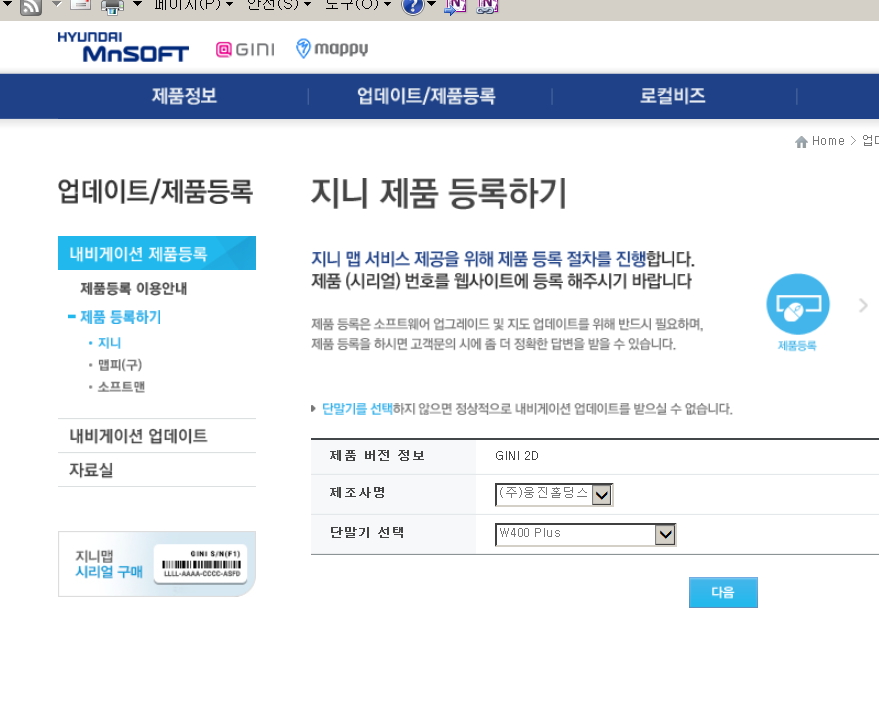The width and height of the screenshot is (879, 704).
Task: Select 소프트맨 in the sidebar submenu
Action: click(121, 387)
